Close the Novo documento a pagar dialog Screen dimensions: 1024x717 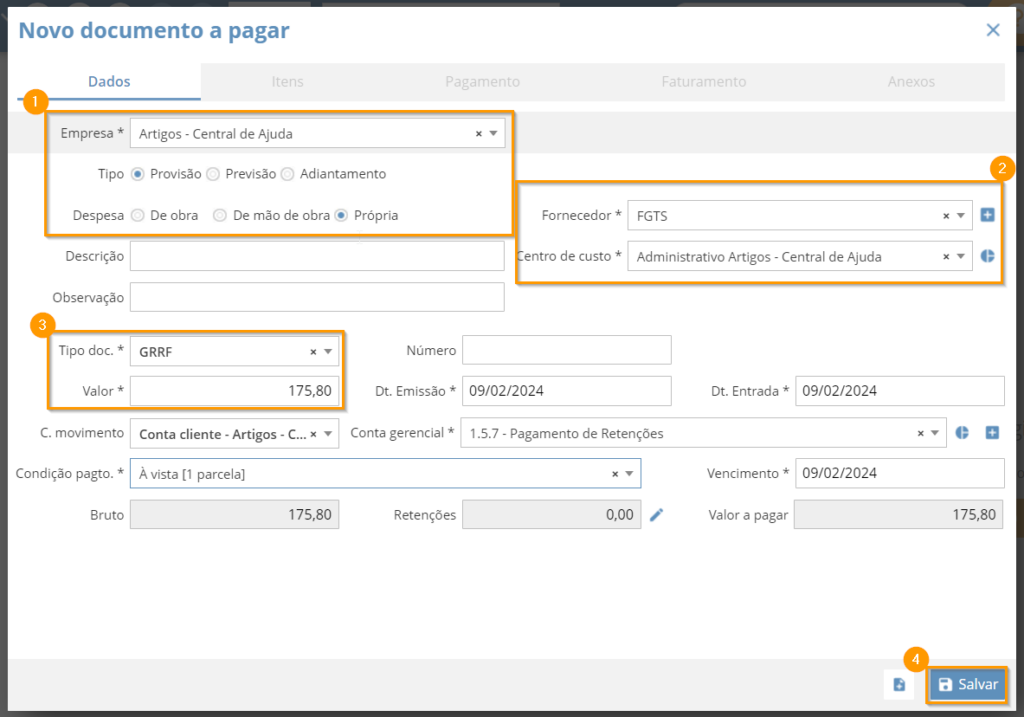993,30
